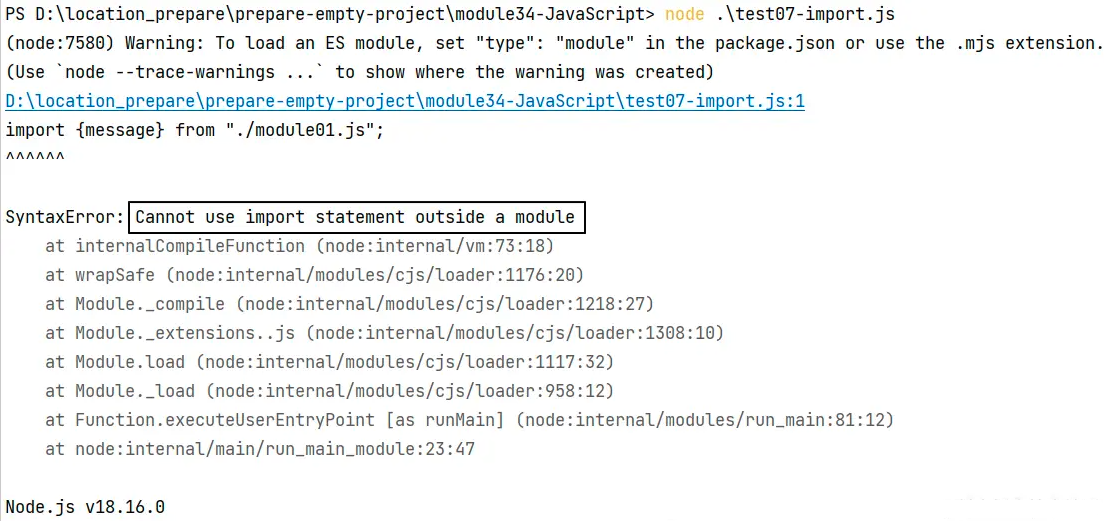The height and width of the screenshot is (521, 1104).
Task: Click the yellow node command word
Action: (x=684, y=14)
